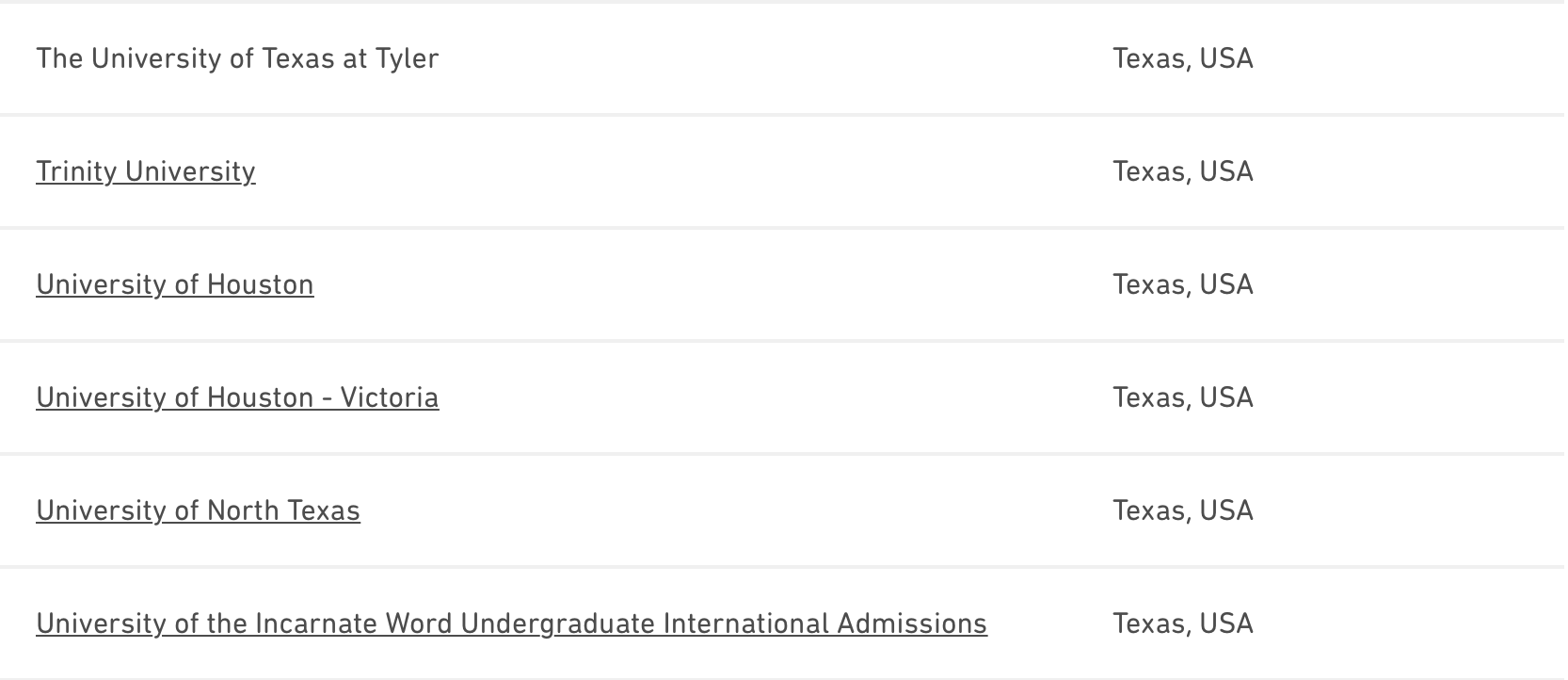Click the divider line below the Trinity University row
Image resolution: width=1568 pixels, height=680 pixels.
(x=781, y=227)
